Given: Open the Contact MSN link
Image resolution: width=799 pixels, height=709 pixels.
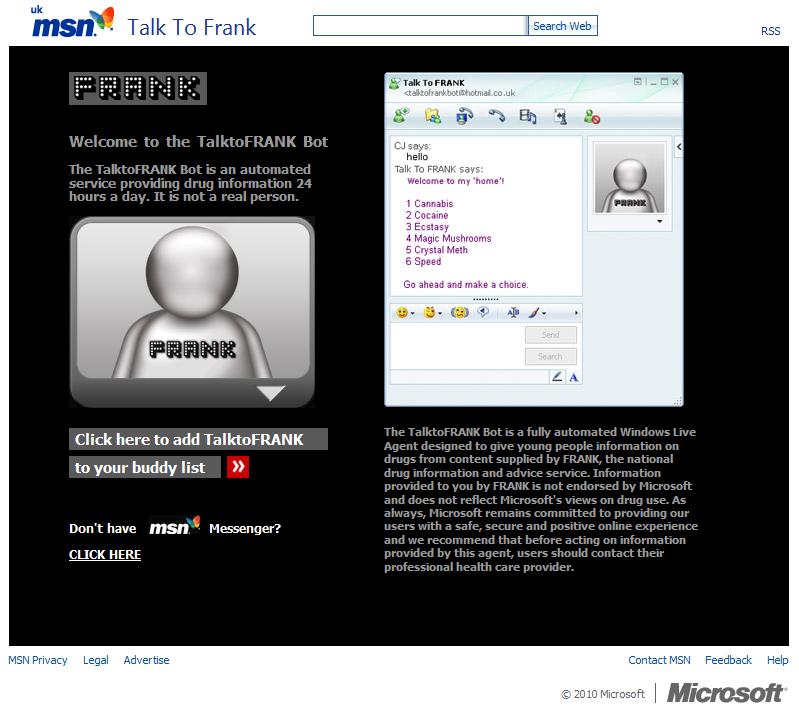Looking at the screenshot, I should point(659,660).
